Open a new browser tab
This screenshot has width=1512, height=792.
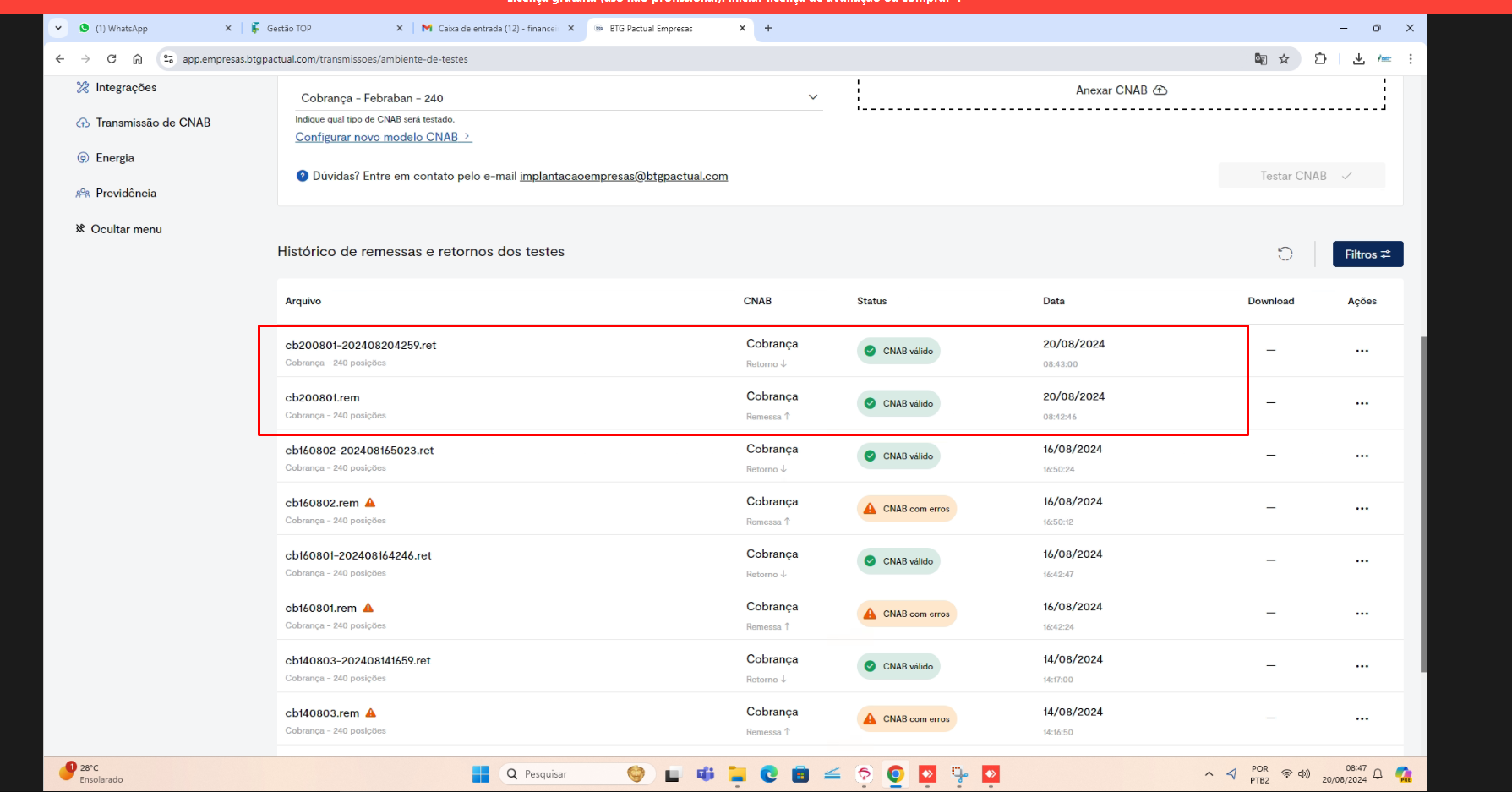(x=768, y=28)
